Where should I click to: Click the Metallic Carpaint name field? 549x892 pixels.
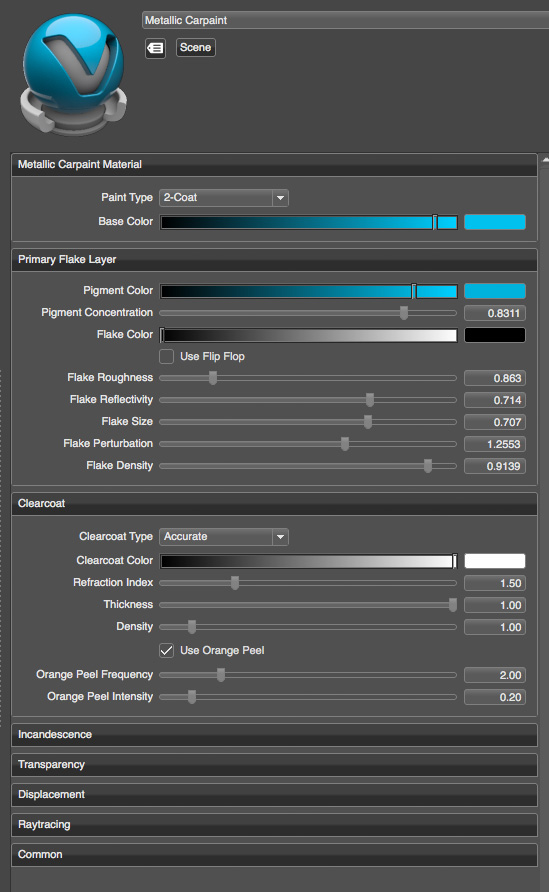pos(345,20)
